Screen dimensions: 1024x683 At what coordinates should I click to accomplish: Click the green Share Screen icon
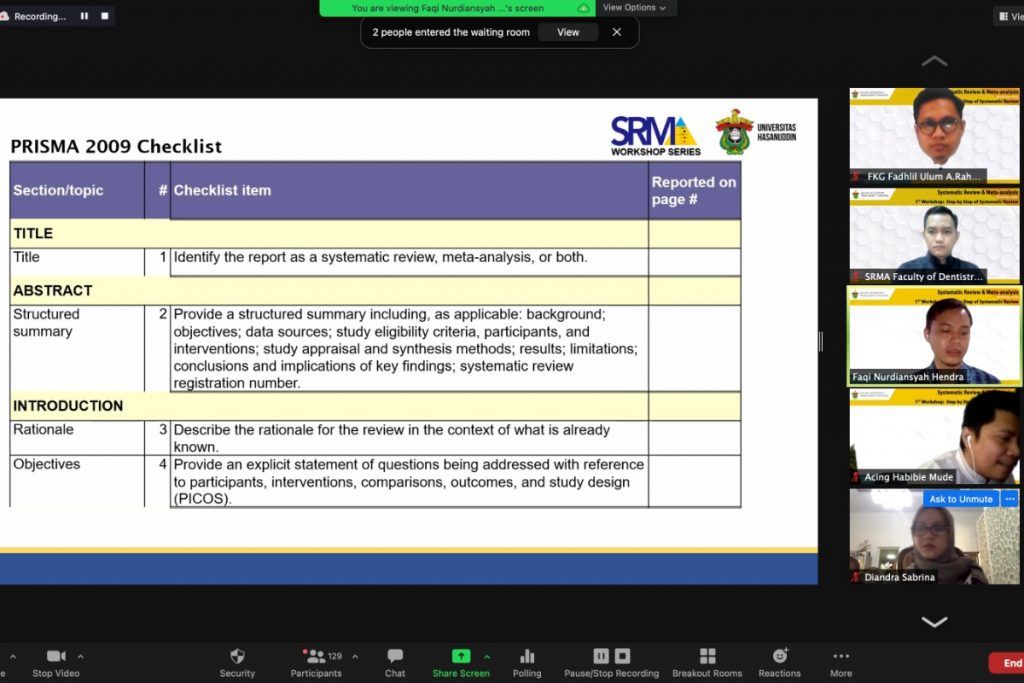point(460,655)
